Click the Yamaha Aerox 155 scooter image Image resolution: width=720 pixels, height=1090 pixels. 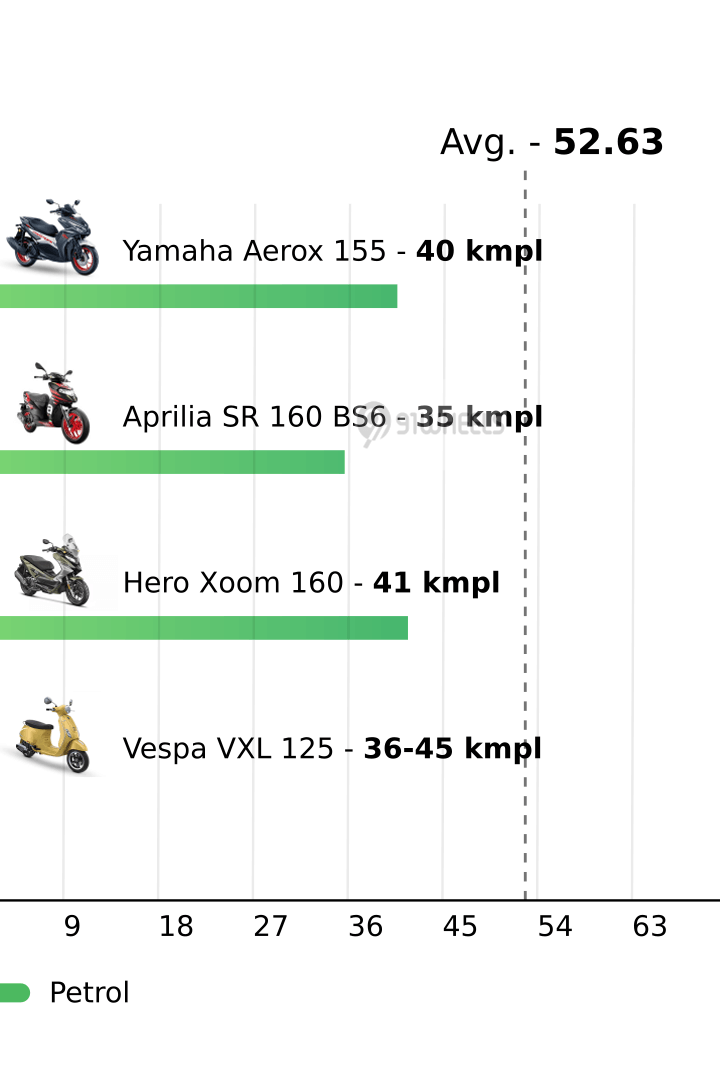point(52,238)
